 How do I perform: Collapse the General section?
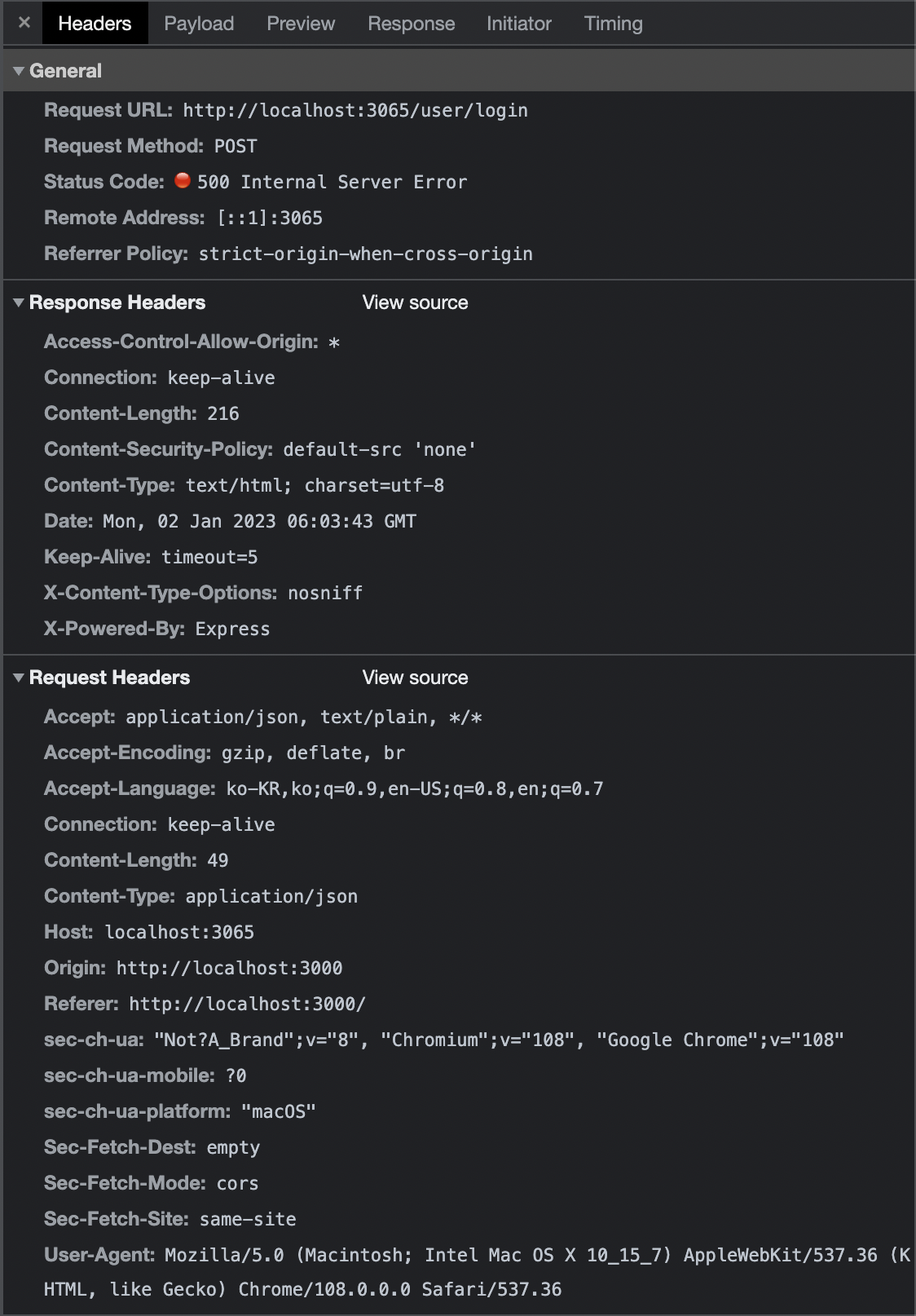click(18, 71)
